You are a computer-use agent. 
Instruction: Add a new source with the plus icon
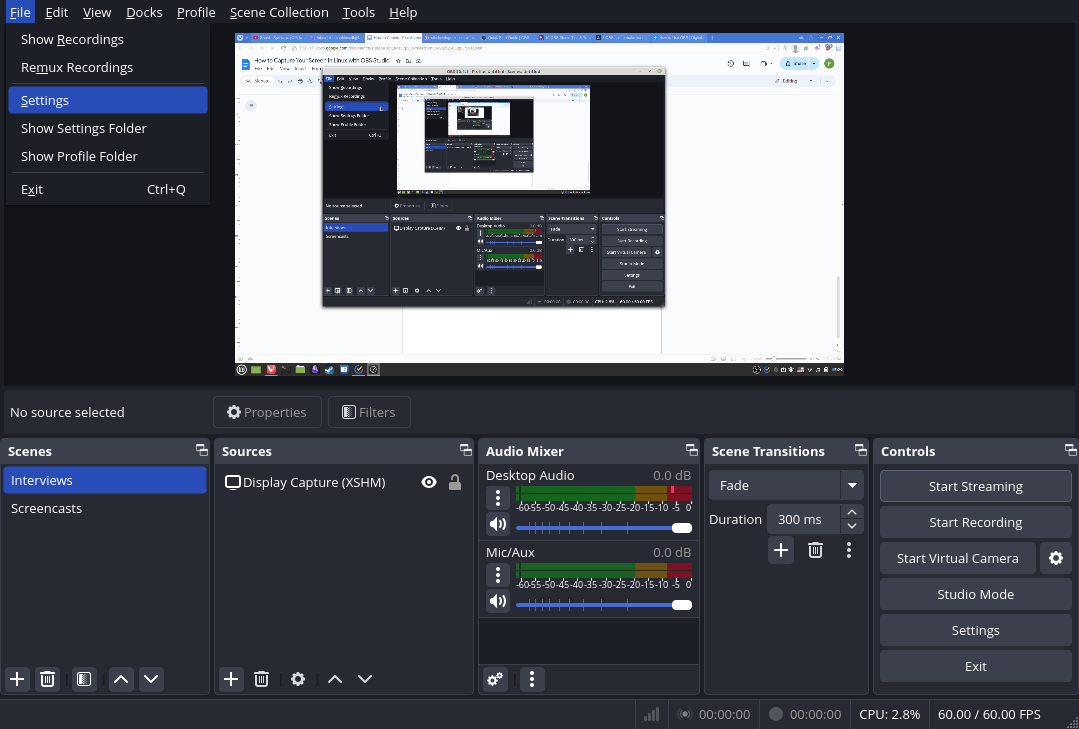pyautogui.click(x=231, y=679)
